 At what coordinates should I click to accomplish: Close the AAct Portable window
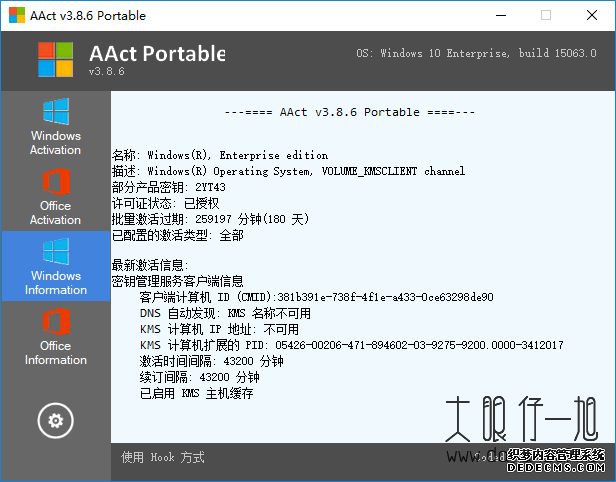pos(592,15)
